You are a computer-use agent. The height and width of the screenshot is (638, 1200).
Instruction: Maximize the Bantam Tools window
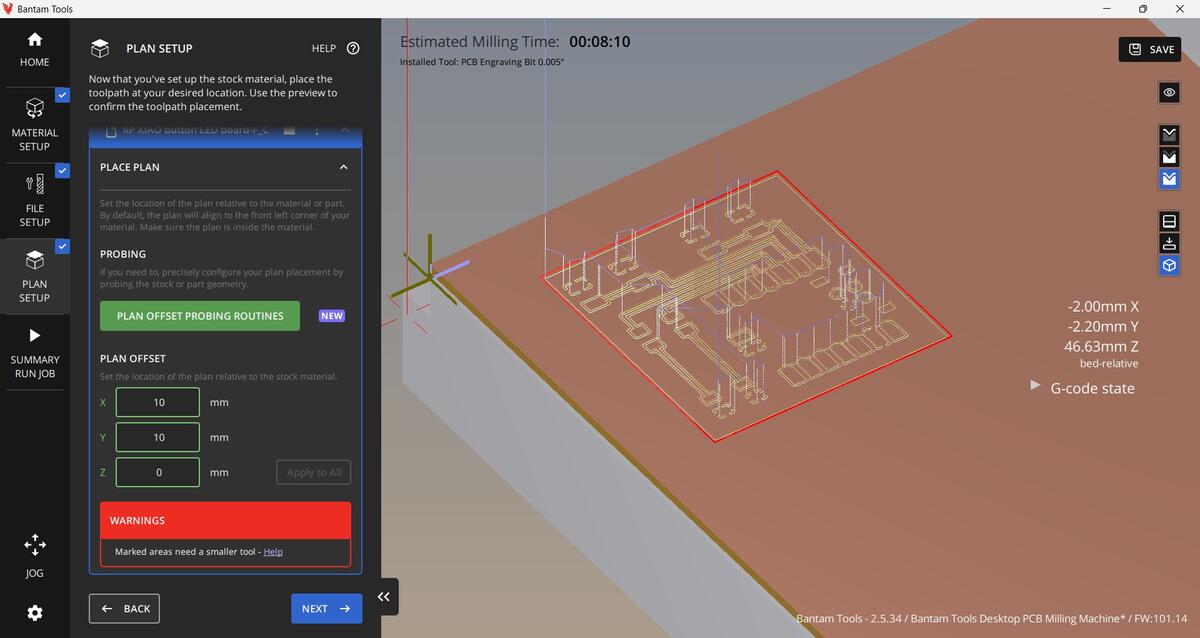1142,8
